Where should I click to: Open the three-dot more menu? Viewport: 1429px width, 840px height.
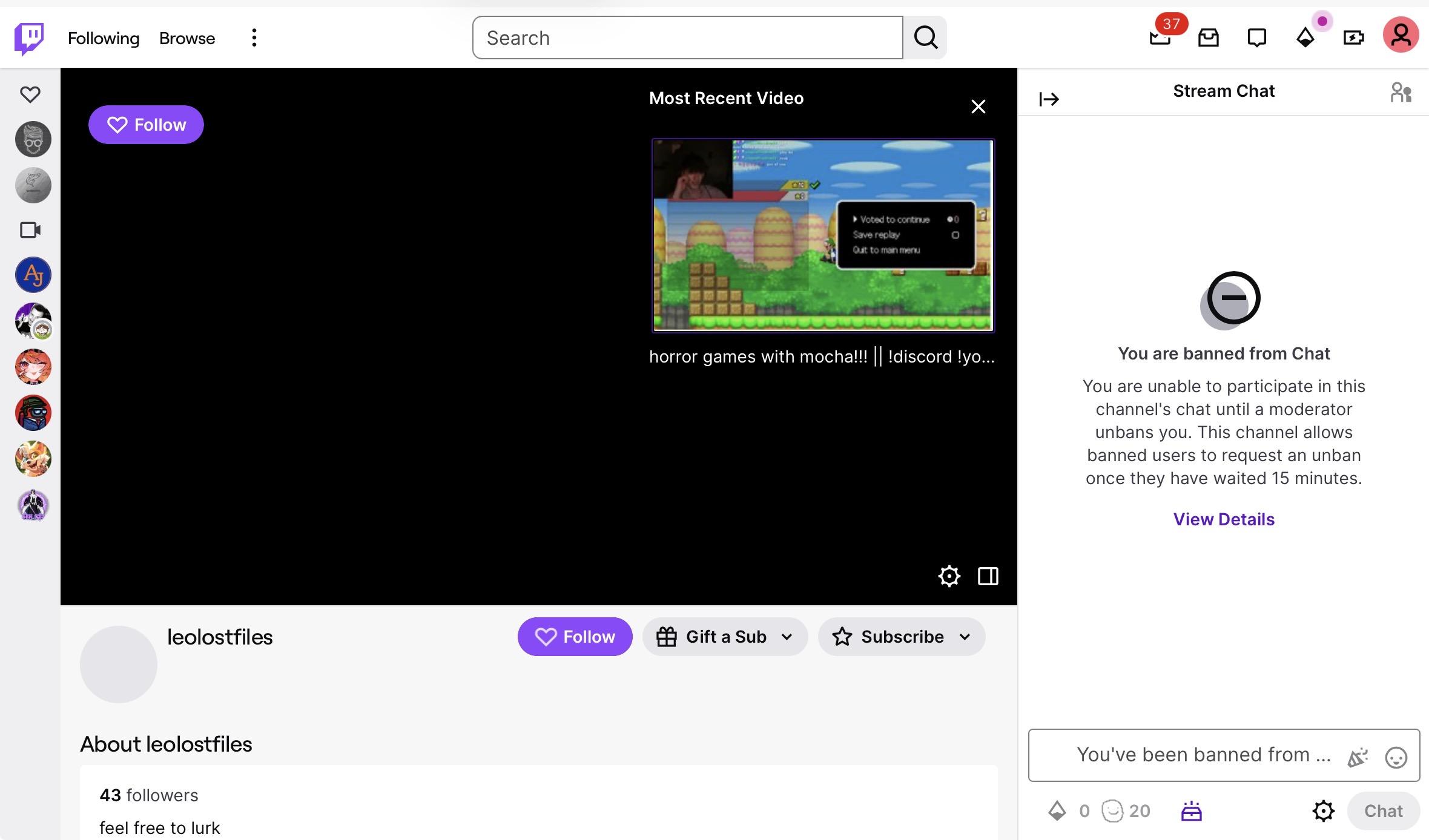[254, 38]
